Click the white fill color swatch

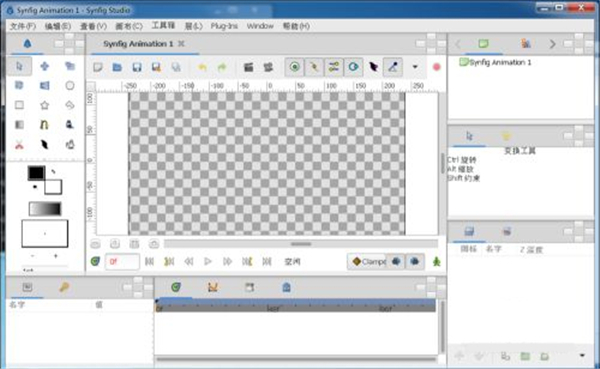coord(53,187)
